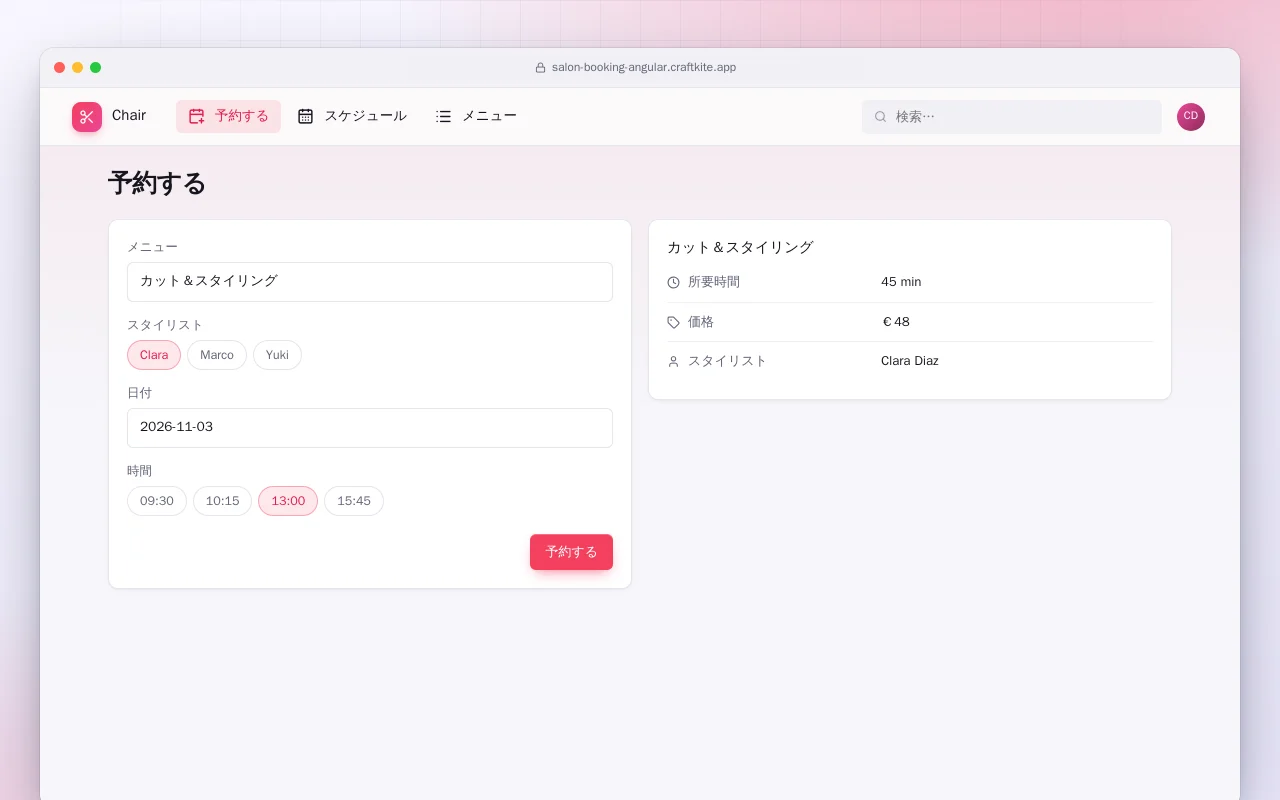
Task: Select stylist Yuki chip
Action: (277, 355)
